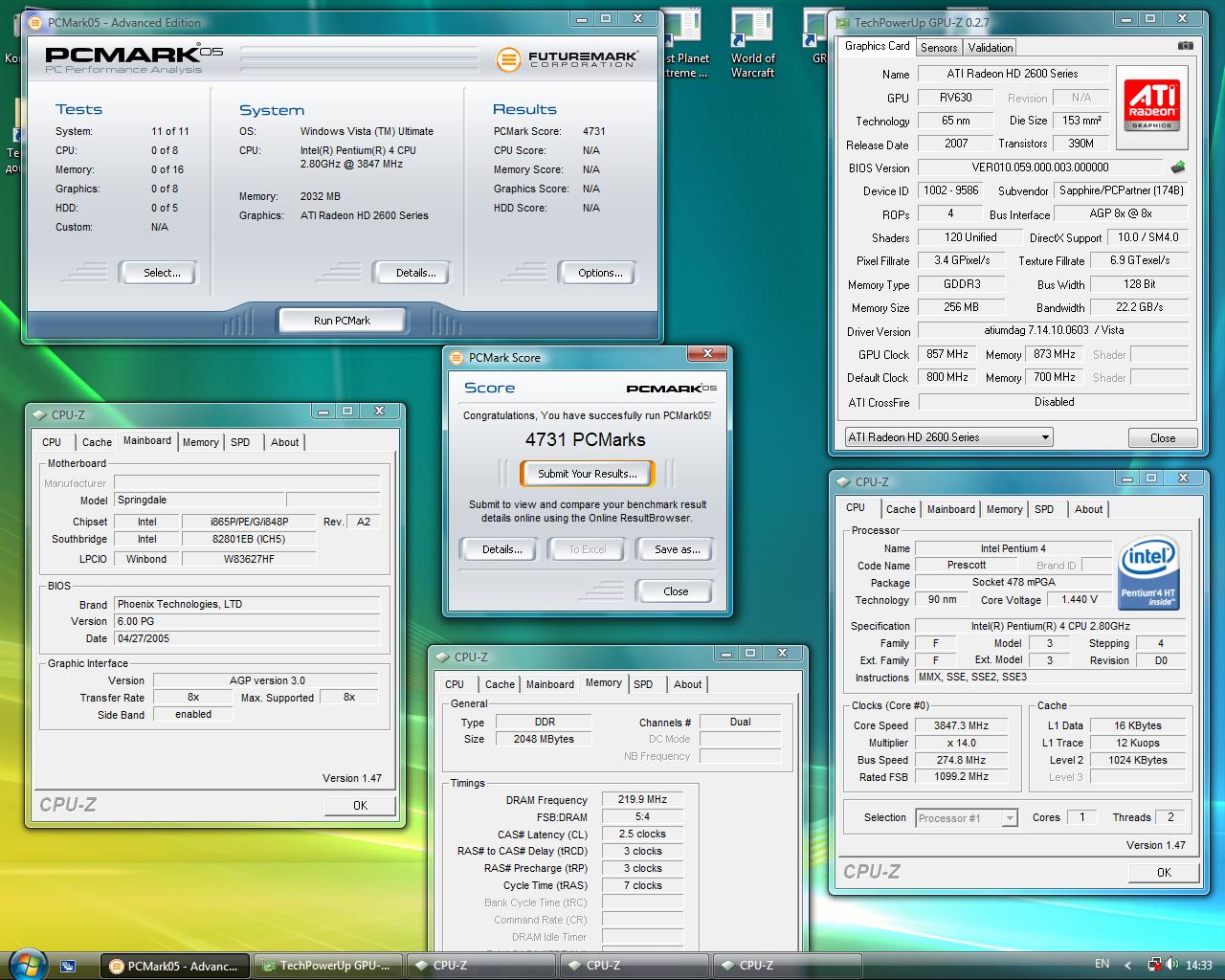Open the SPD tab in the Mainboard CPU-Z window
This screenshot has width=1225, height=980.
(x=240, y=442)
